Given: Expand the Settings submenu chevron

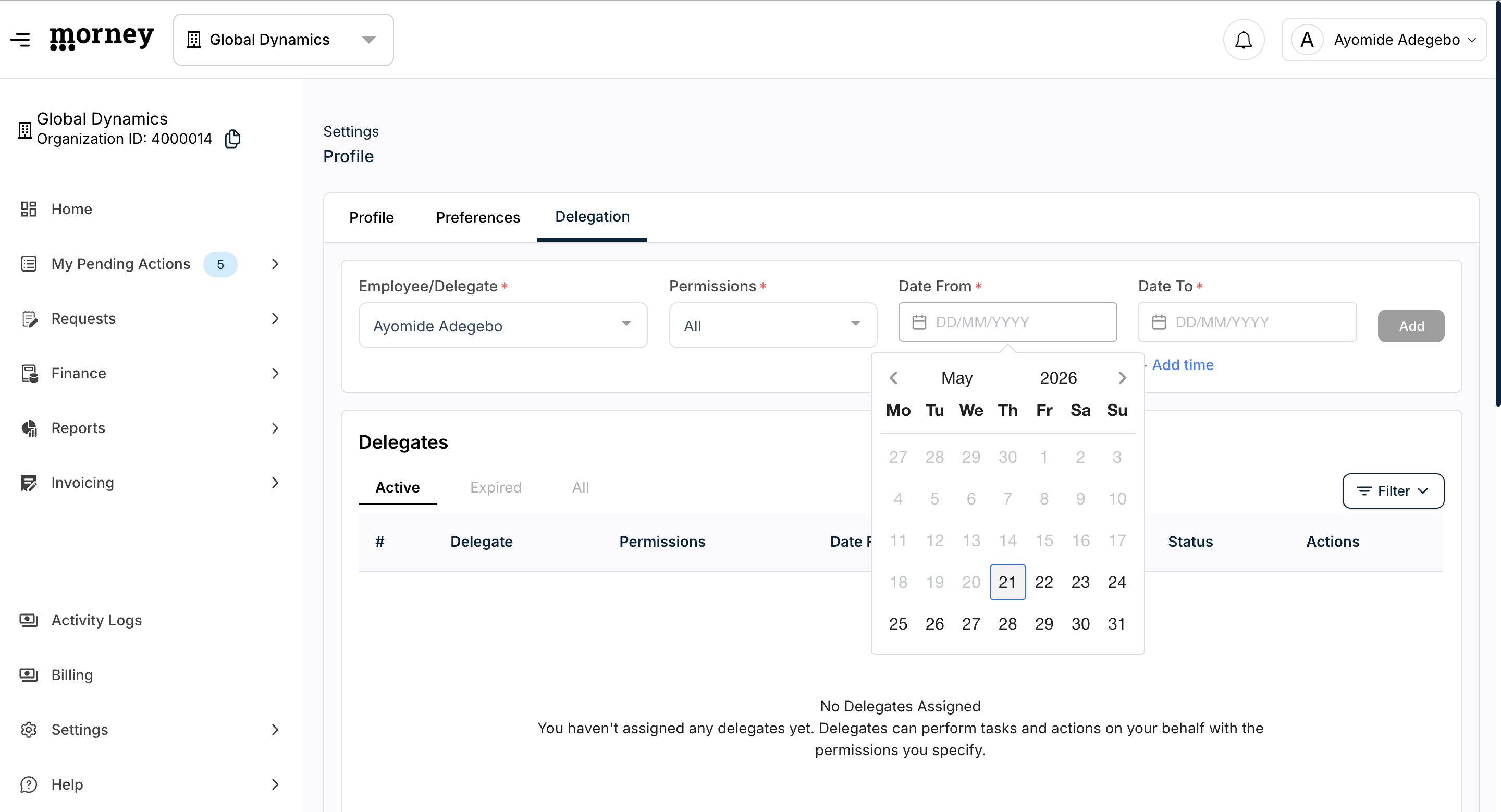Looking at the screenshot, I should (x=276, y=729).
